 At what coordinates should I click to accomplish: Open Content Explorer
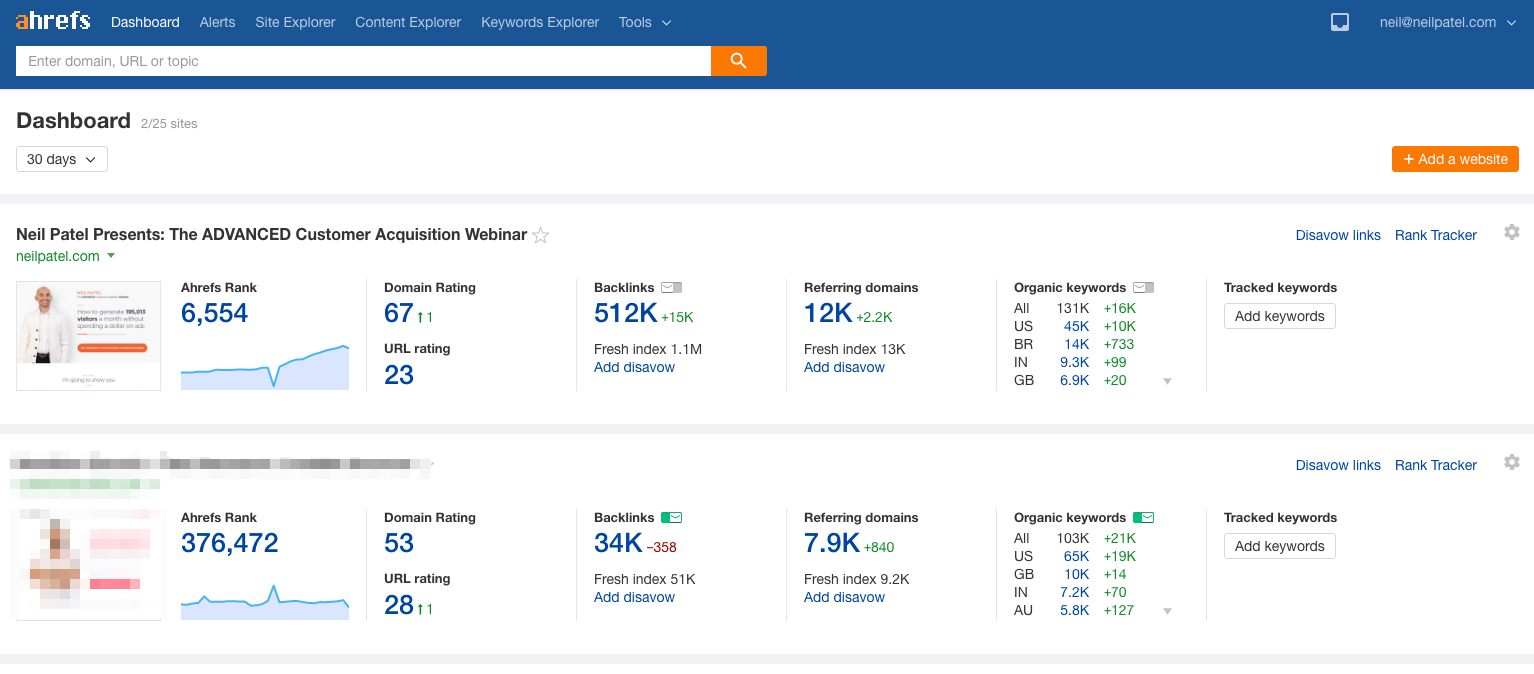tap(408, 22)
